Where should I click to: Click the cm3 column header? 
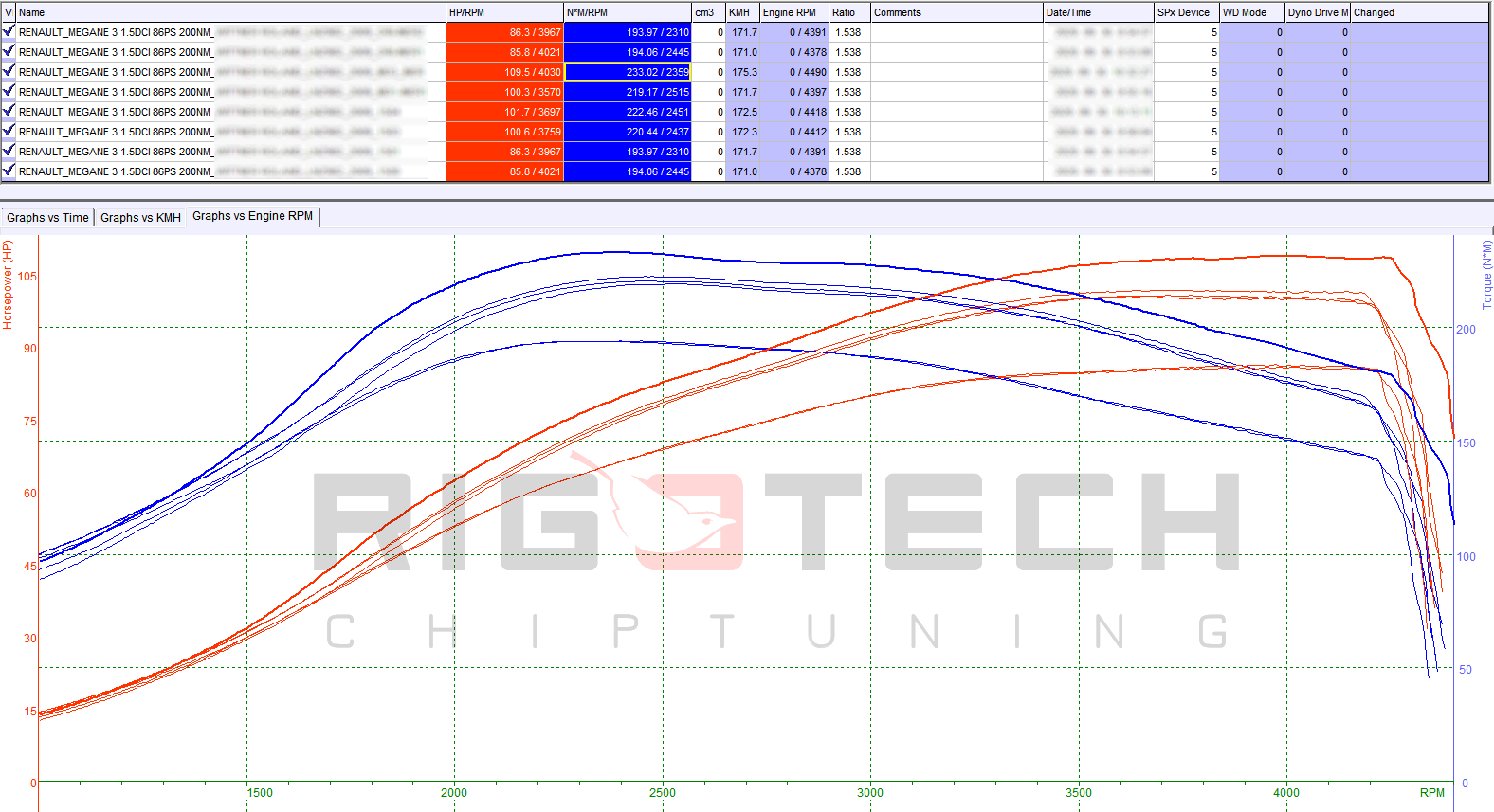pyautogui.click(x=708, y=12)
